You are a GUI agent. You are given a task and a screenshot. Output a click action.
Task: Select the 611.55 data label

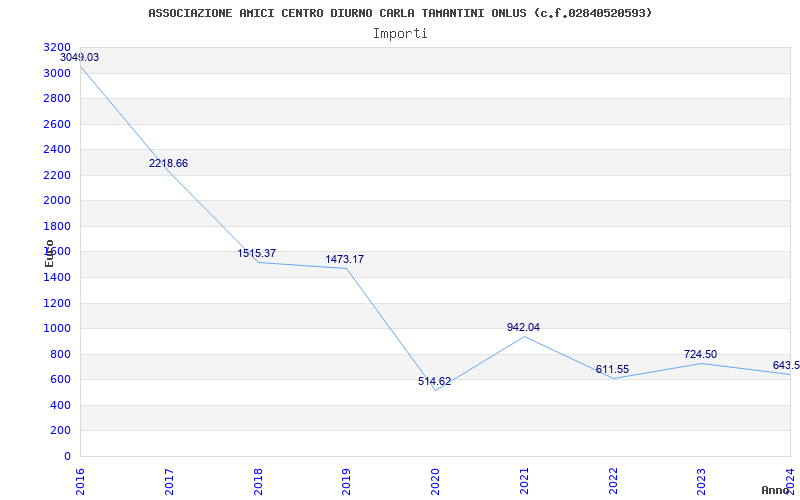pyautogui.click(x=612, y=369)
